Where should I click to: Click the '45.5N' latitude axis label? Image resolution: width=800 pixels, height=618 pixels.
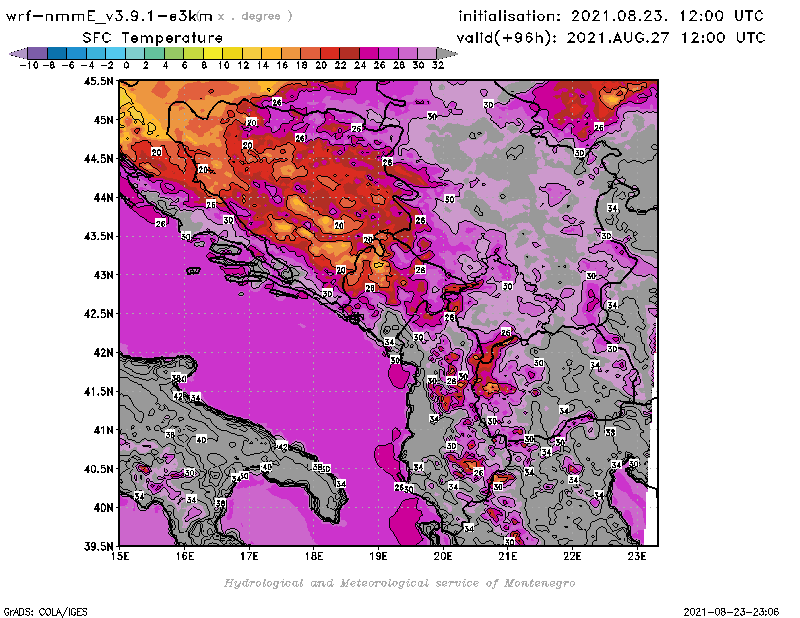click(98, 81)
